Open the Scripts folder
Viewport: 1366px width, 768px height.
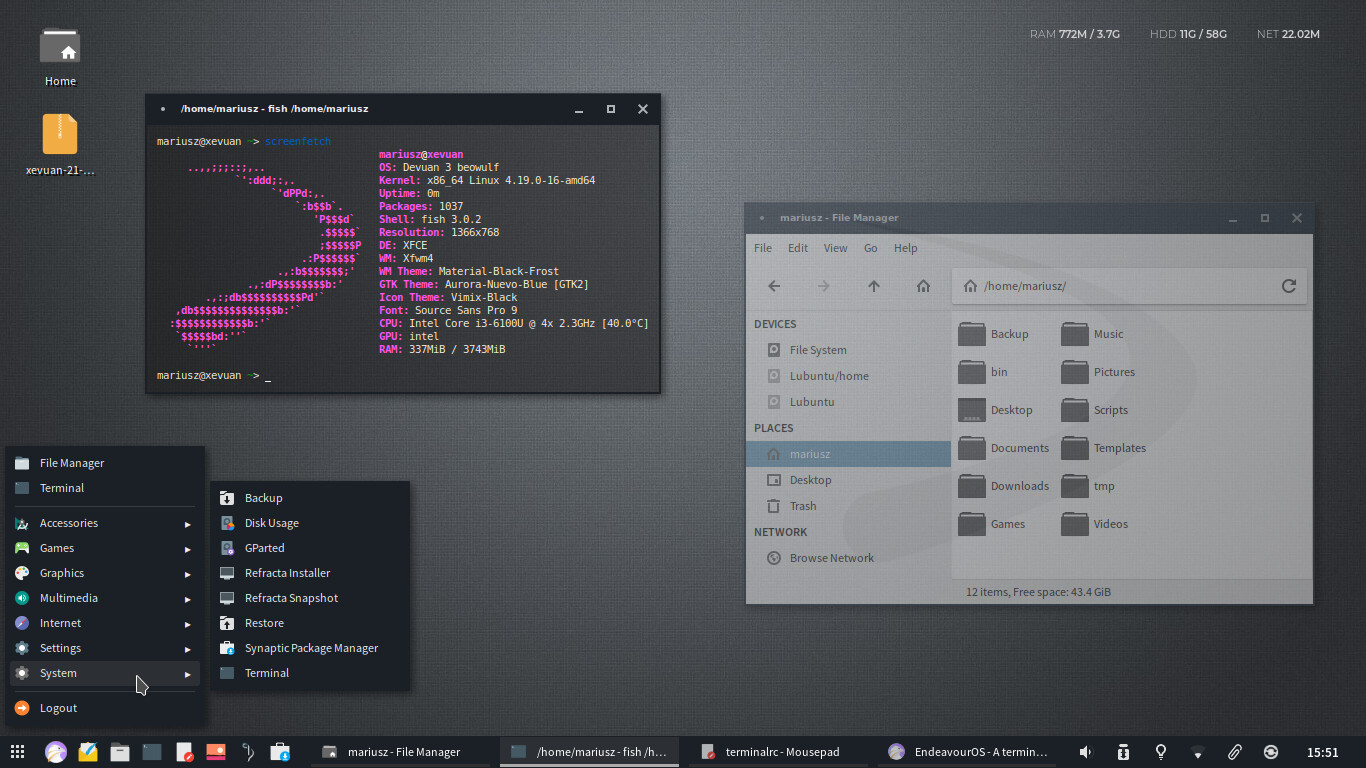pos(1094,410)
